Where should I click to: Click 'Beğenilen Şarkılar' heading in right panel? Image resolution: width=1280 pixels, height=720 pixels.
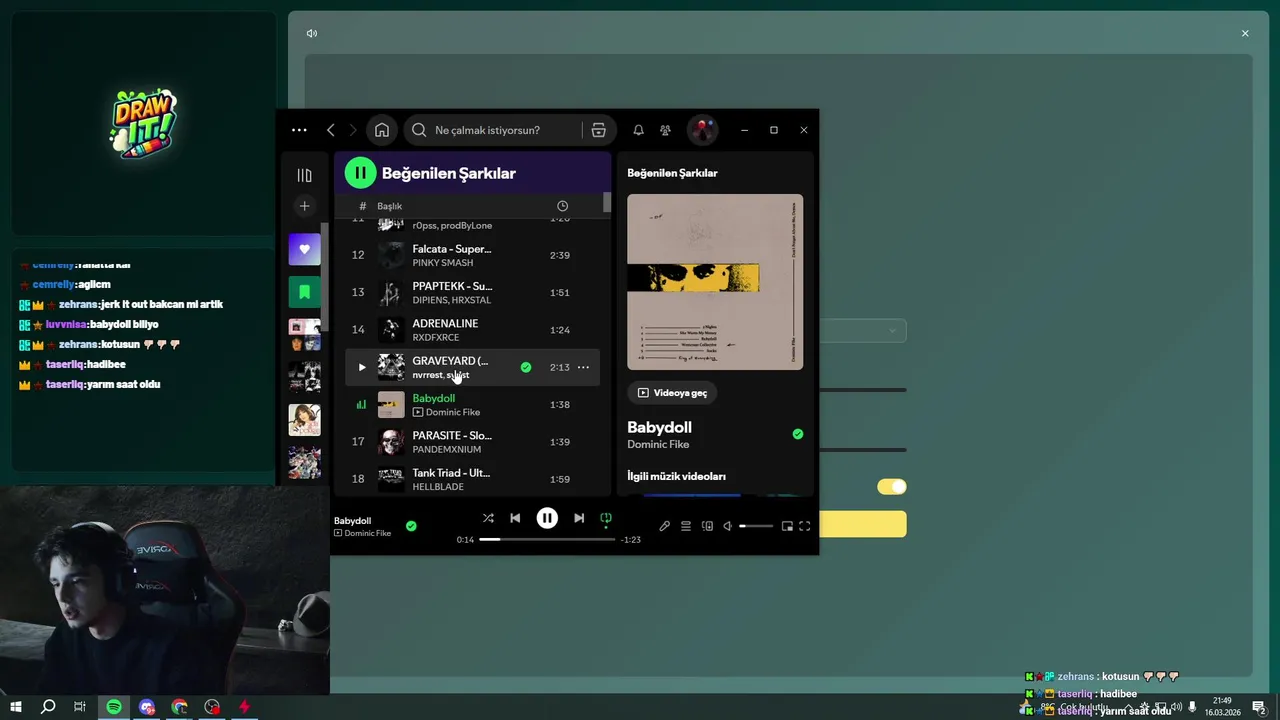tap(672, 173)
